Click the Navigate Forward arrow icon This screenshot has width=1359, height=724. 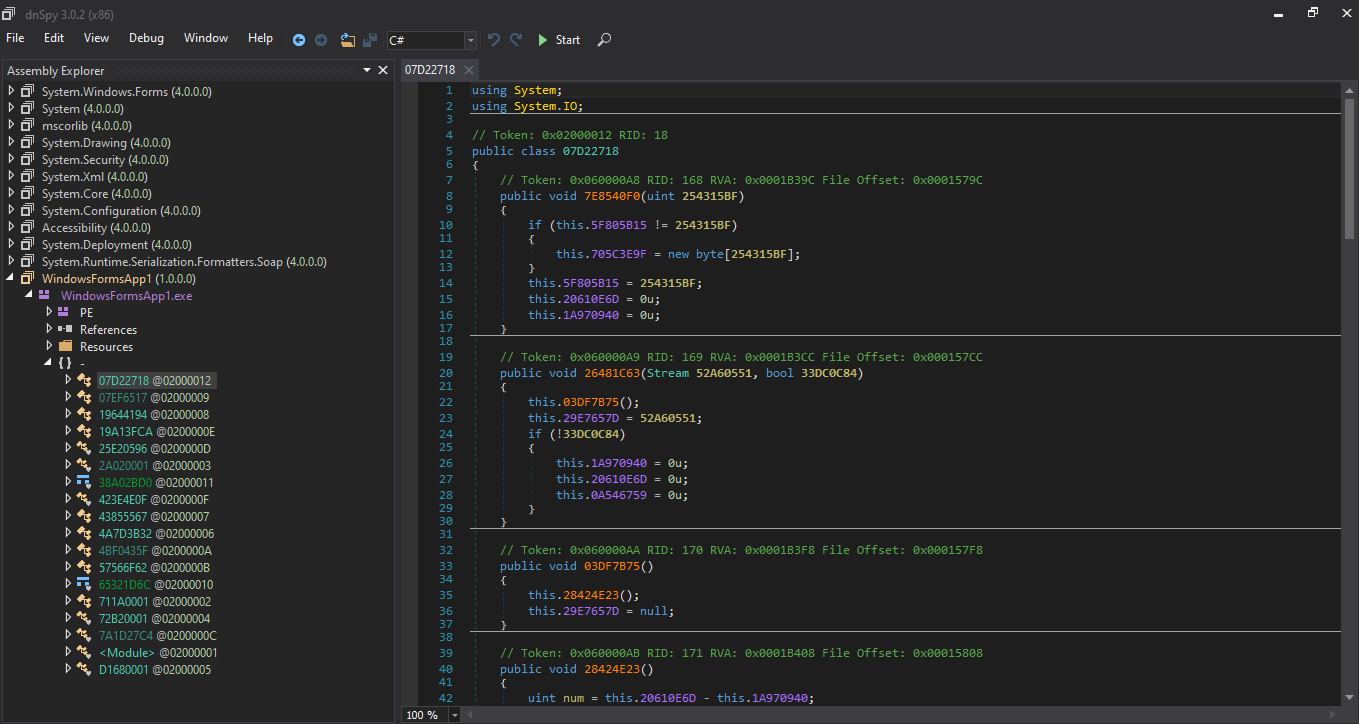pyautogui.click(x=321, y=40)
